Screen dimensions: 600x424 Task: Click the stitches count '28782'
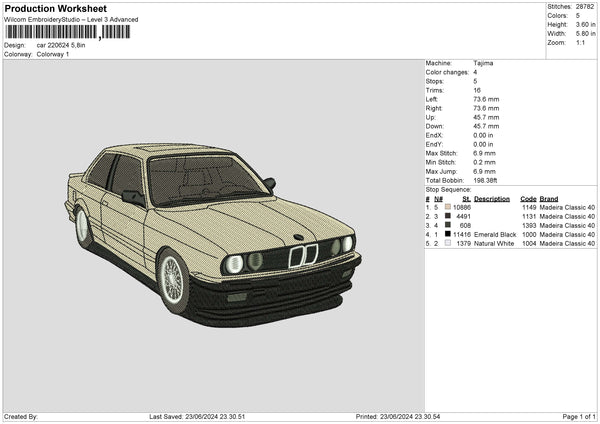[585, 7]
